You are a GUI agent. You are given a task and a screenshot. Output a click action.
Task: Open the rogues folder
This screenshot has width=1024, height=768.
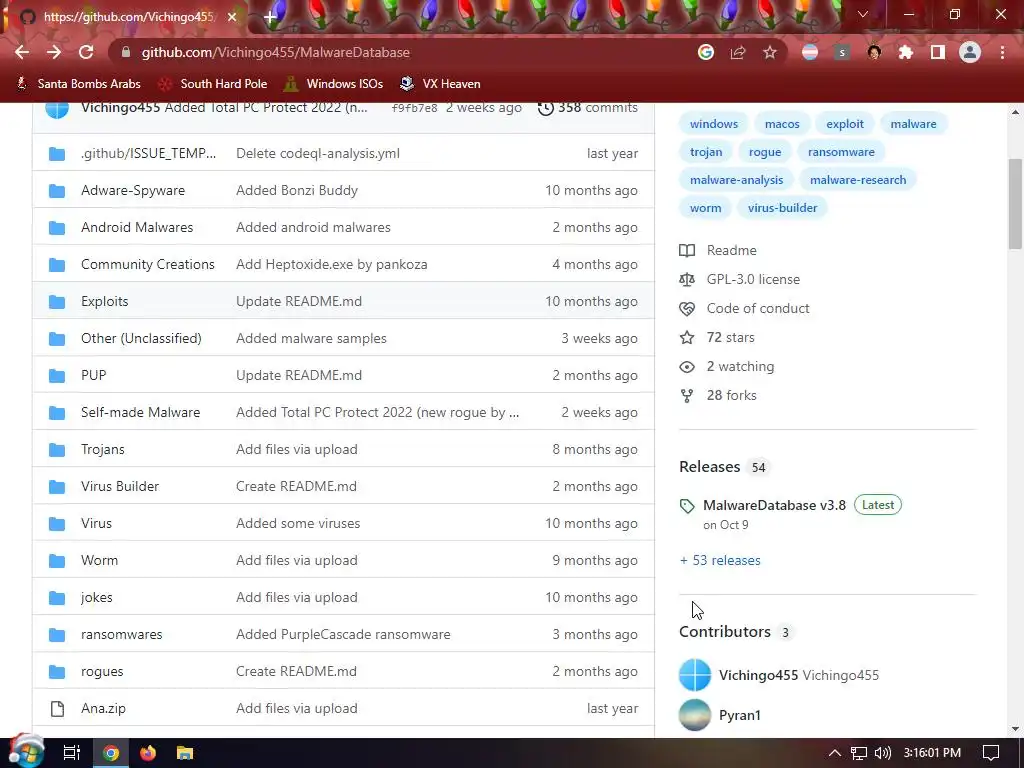tap(102, 671)
